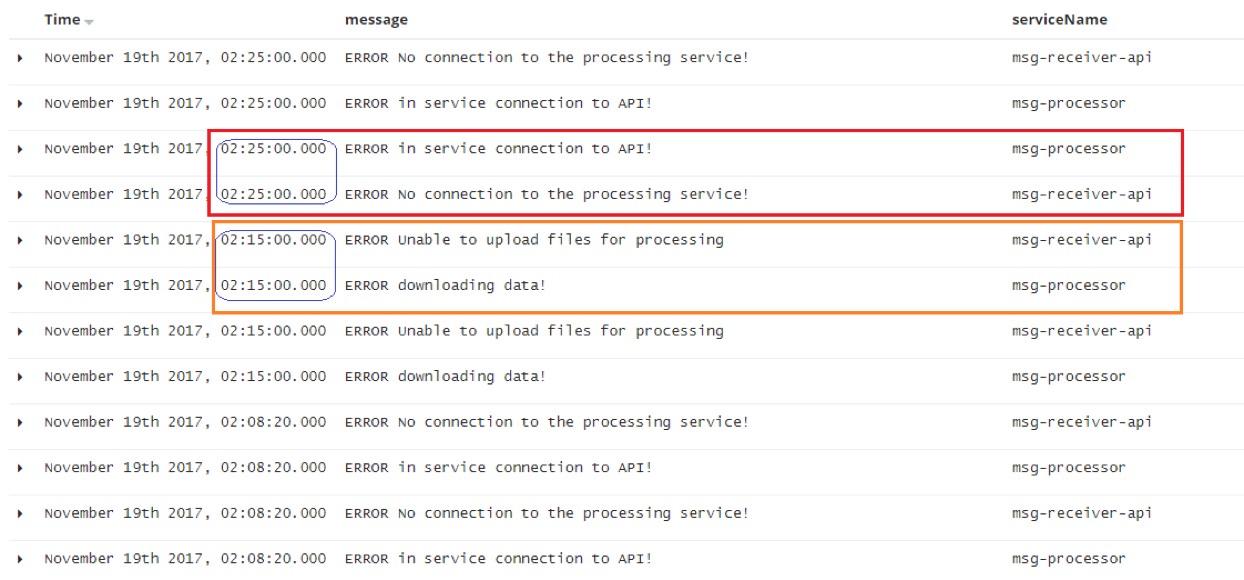Click the message column header
Viewport: 1244px width, 580px height.
(x=376, y=20)
